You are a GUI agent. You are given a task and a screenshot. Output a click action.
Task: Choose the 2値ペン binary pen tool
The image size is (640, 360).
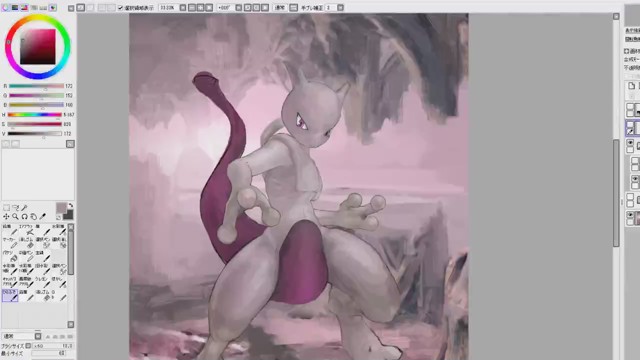pos(27,255)
